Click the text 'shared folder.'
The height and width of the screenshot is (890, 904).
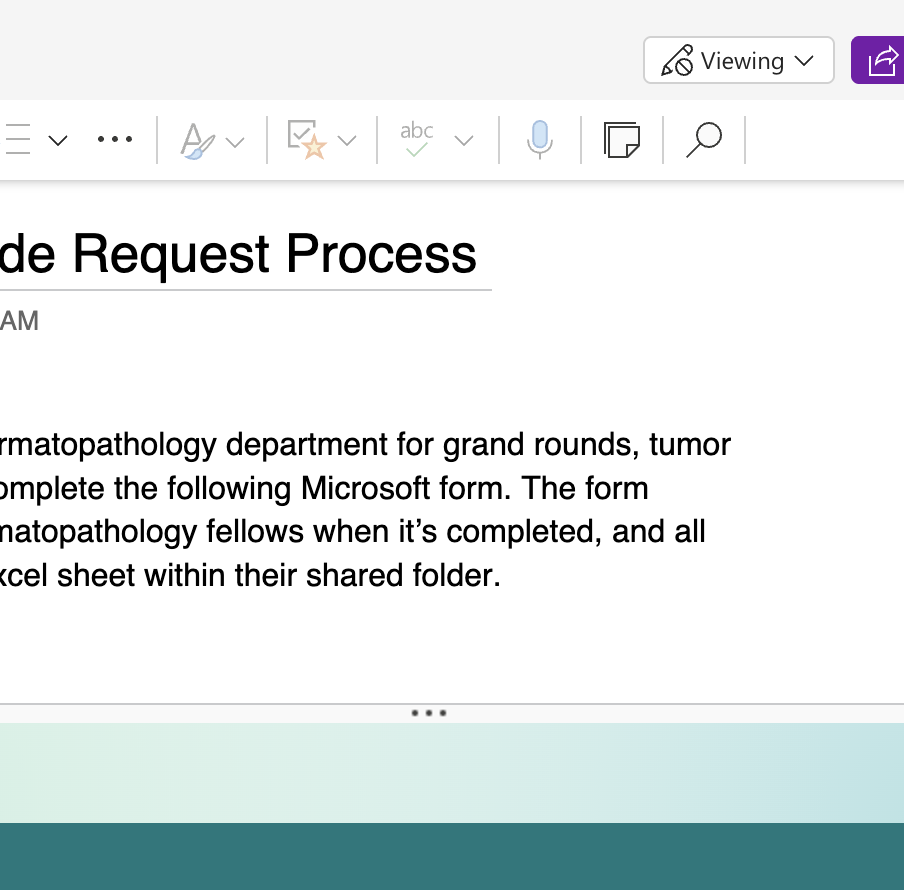tap(403, 575)
